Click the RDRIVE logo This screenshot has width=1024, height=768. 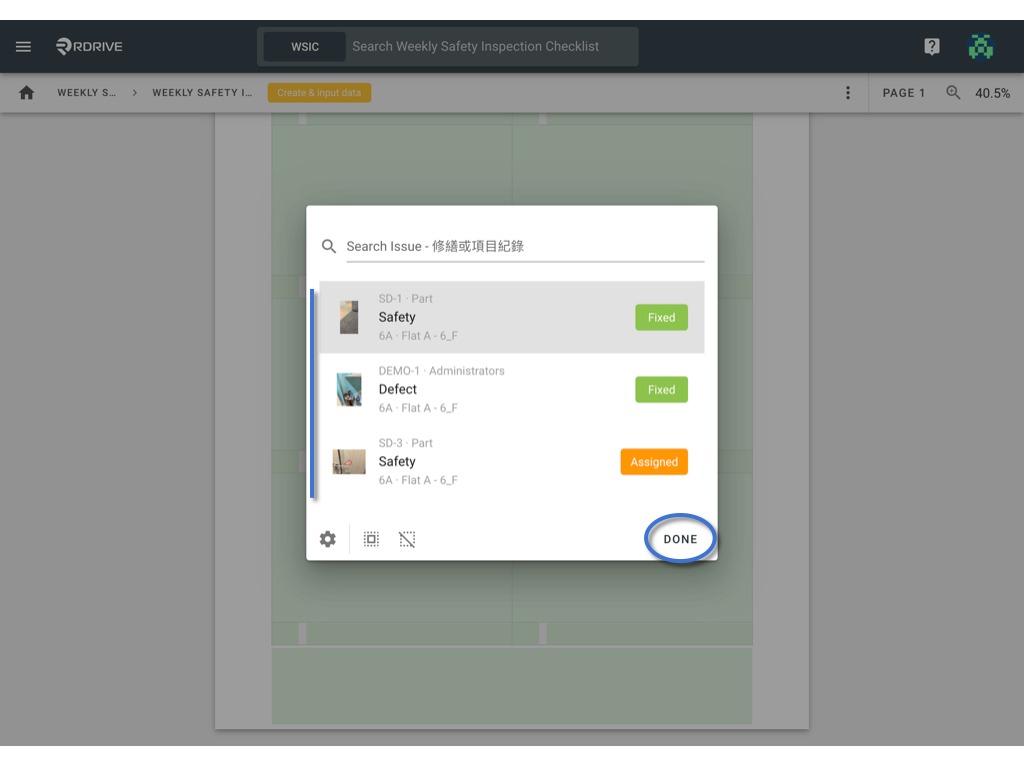89,46
